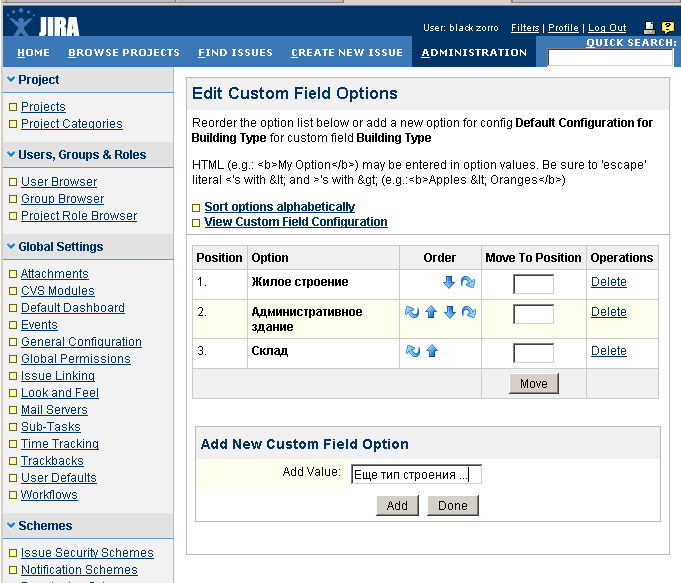Click the Move button

point(534,384)
